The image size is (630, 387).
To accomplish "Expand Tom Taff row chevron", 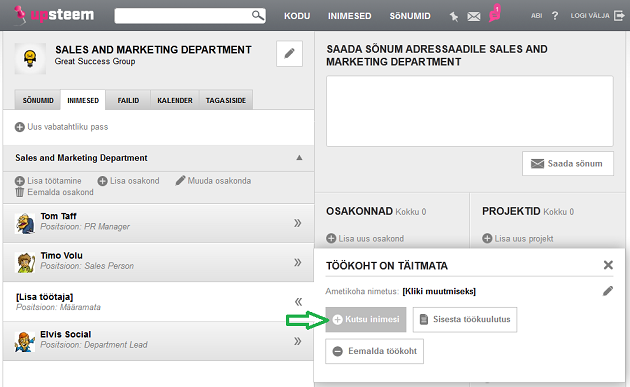I will 297,223.
